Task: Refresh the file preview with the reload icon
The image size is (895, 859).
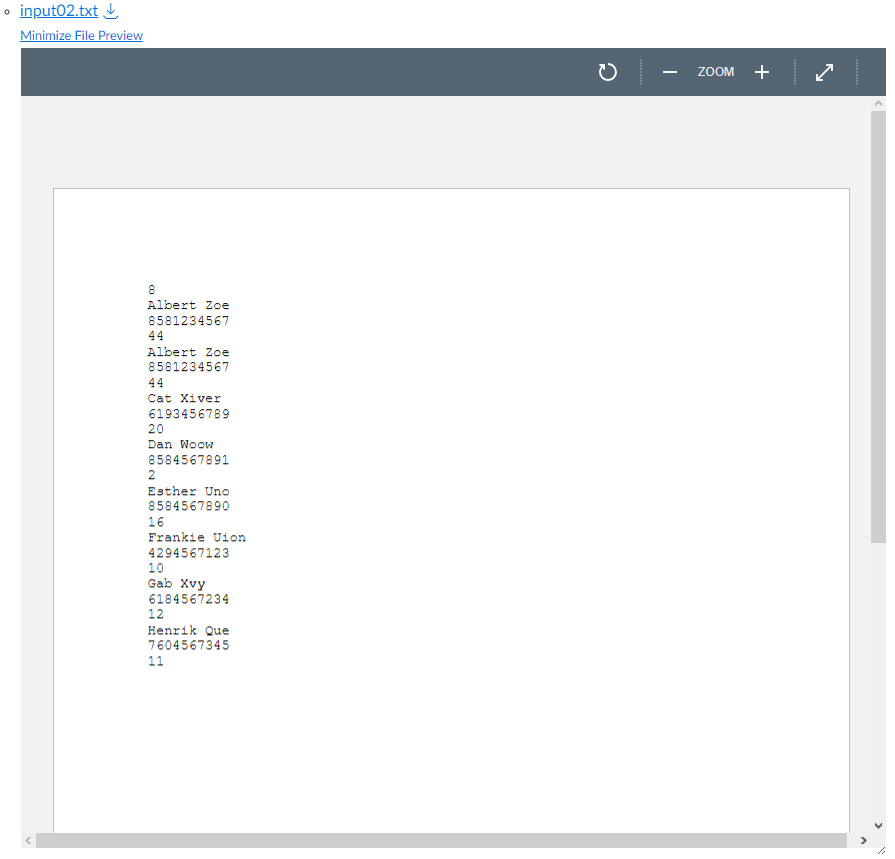Action: click(x=607, y=71)
